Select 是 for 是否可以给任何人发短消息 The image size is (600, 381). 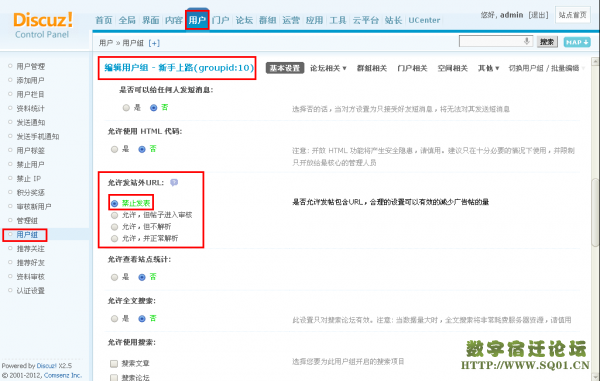[x=126, y=108]
